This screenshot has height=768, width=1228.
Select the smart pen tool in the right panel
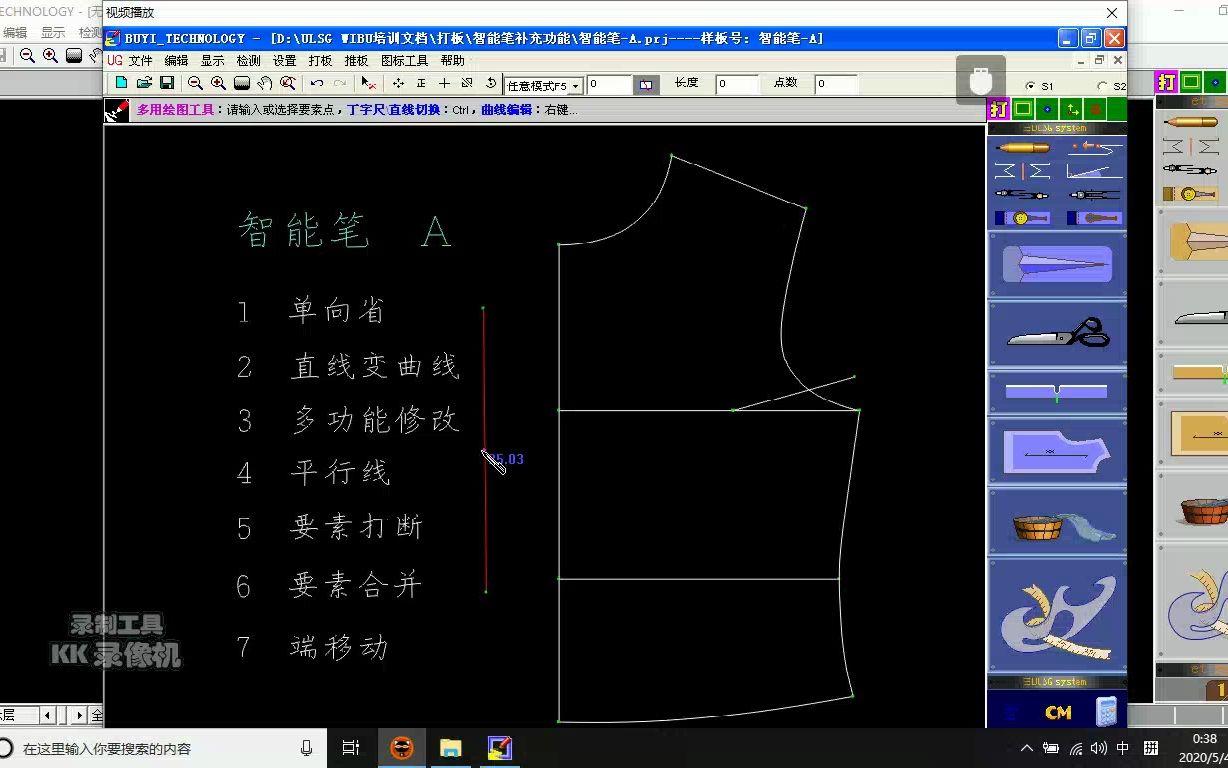[x=1021, y=148]
